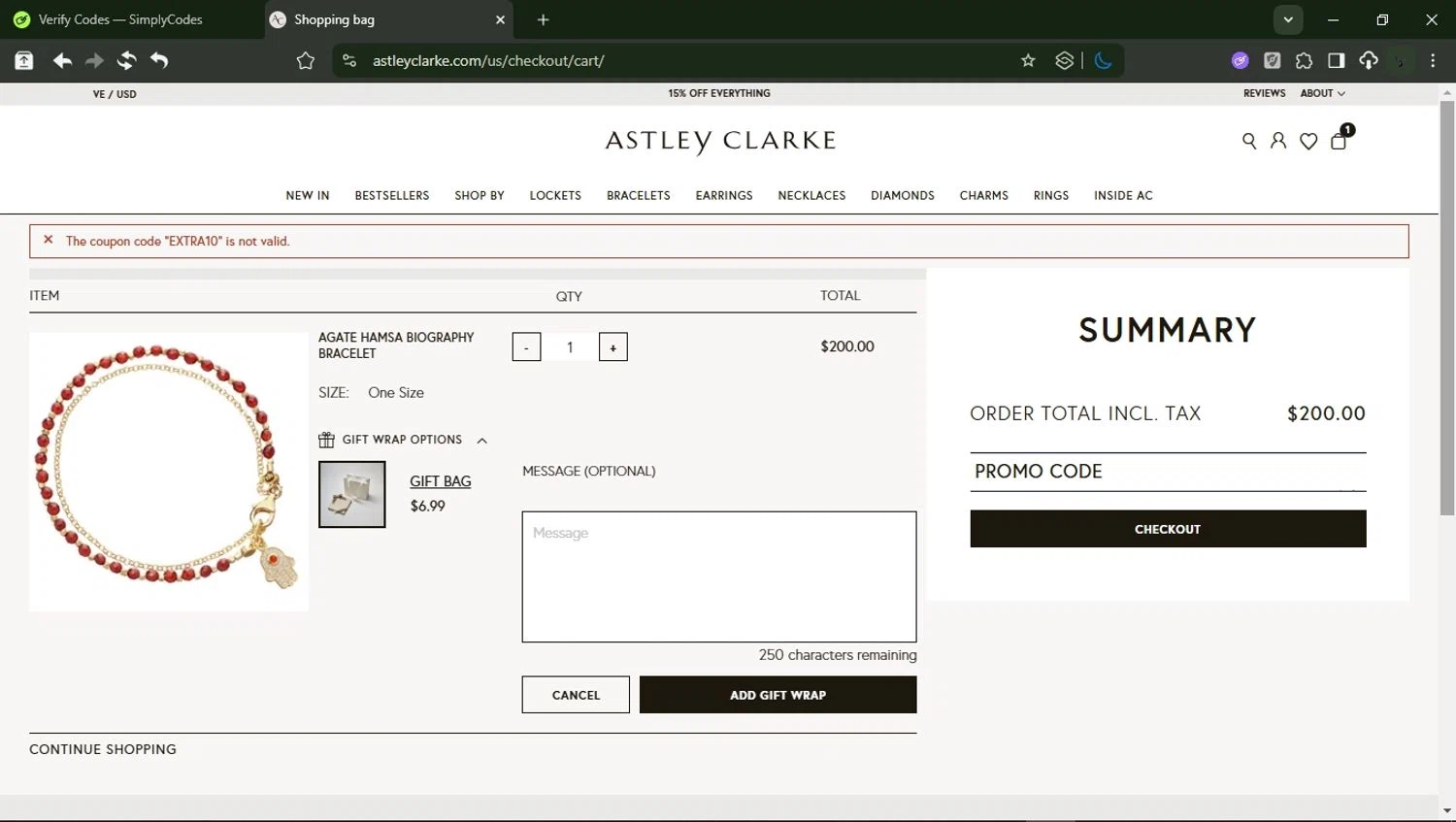The width and height of the screenshot is (1456, 822).
Task: Open the tab search dropdown arrow
Action: point(1288,19)
